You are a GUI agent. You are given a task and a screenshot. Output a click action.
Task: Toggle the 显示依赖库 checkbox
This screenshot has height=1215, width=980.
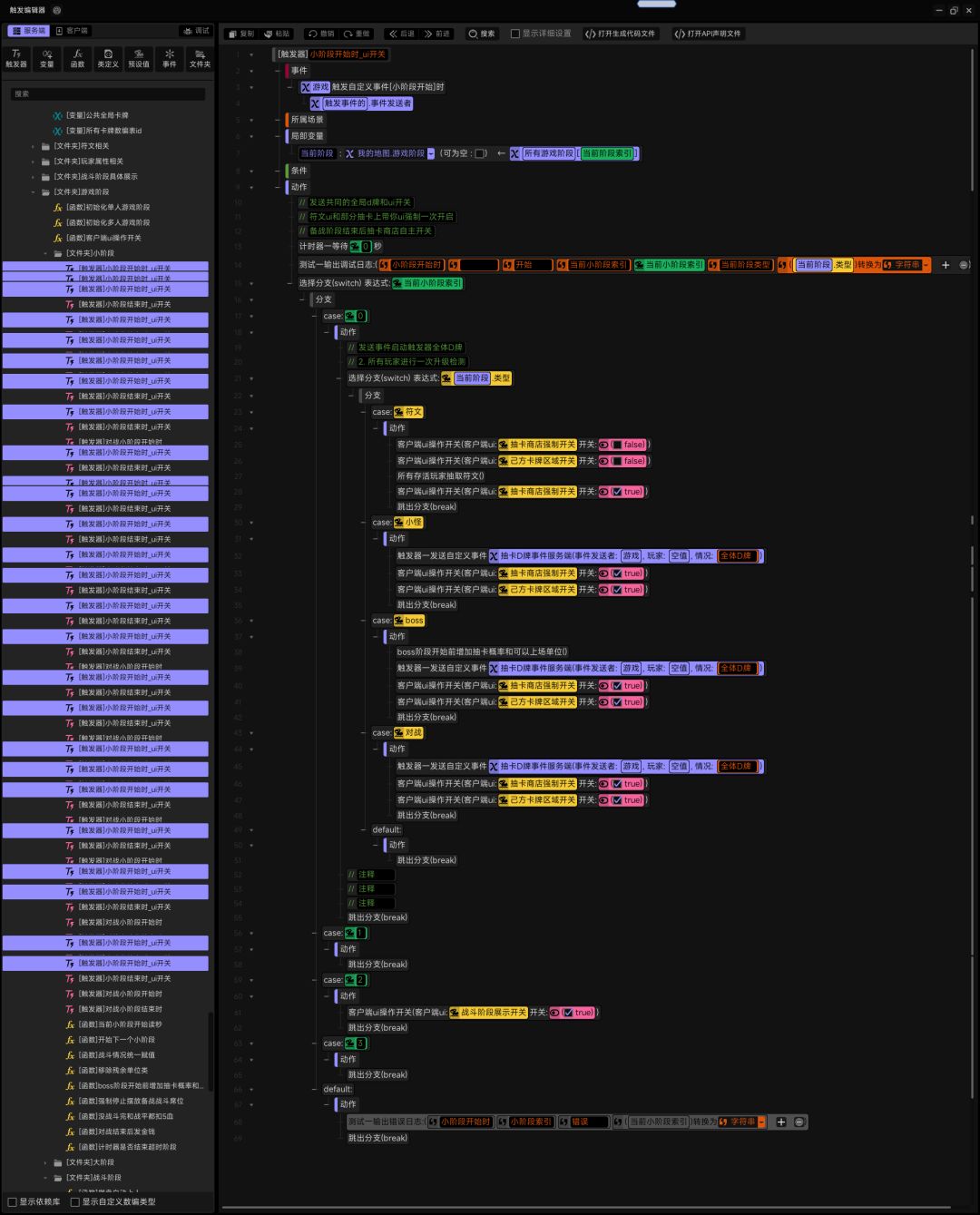[x=13, y=1201]
